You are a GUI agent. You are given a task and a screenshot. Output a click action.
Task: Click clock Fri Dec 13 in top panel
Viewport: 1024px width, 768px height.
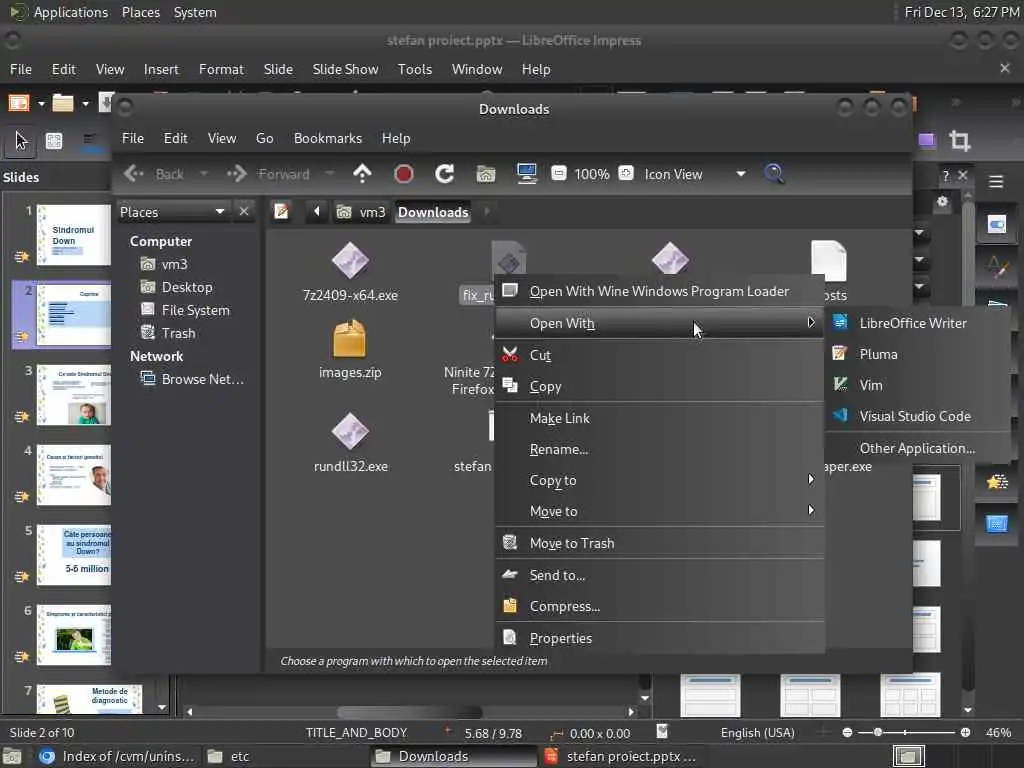pyautogui.click(x=961, y=12)
